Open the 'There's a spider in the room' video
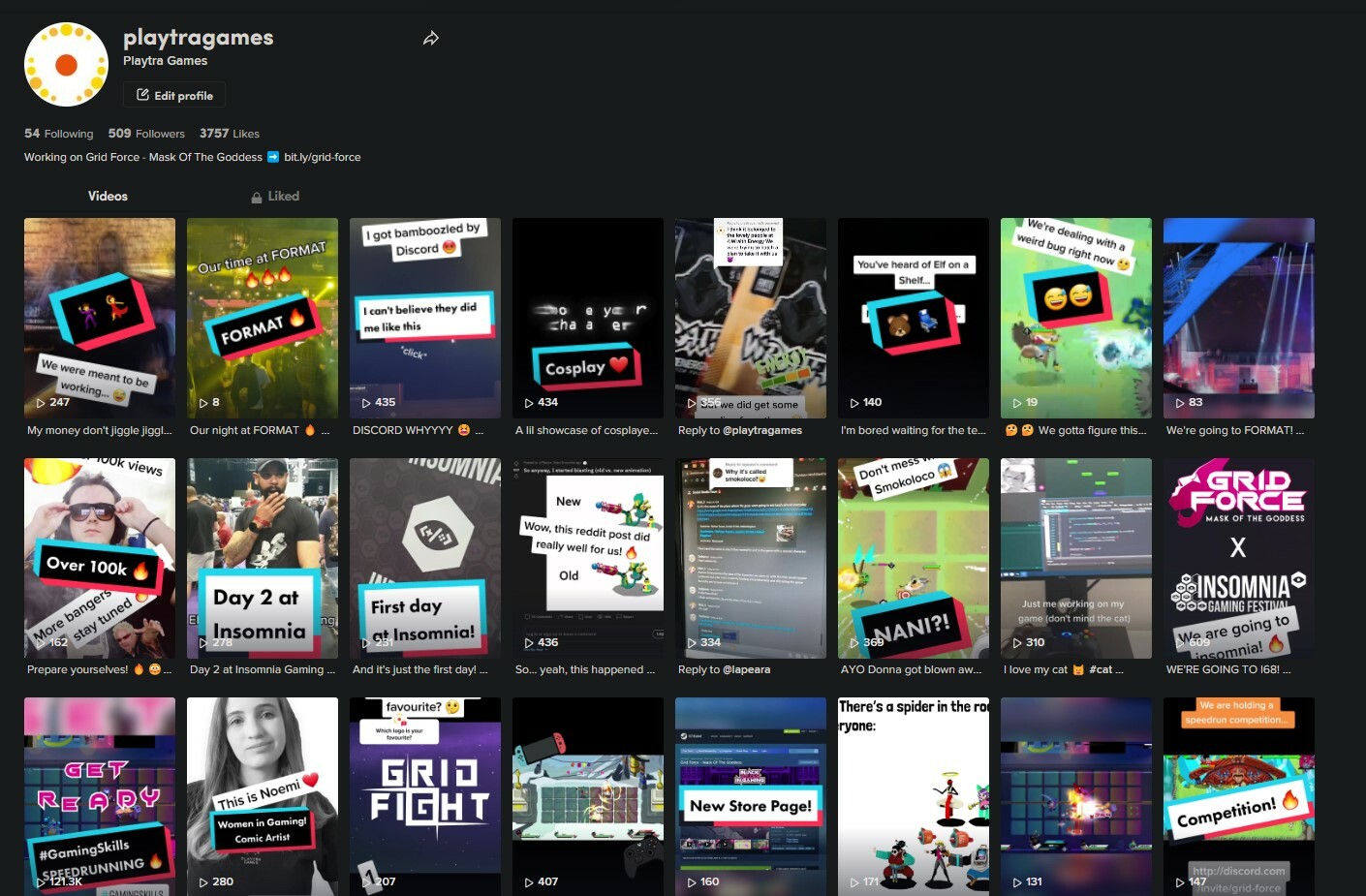The height and width of the screenshot is (896, 1366). [914, 796]
